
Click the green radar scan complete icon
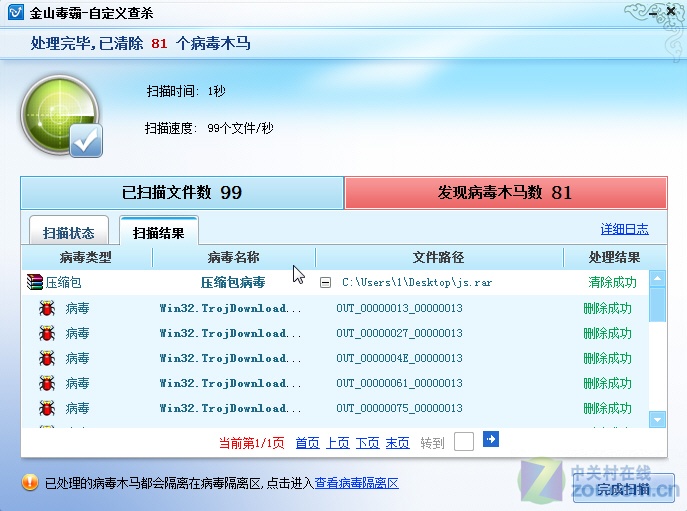coord(61,116)
